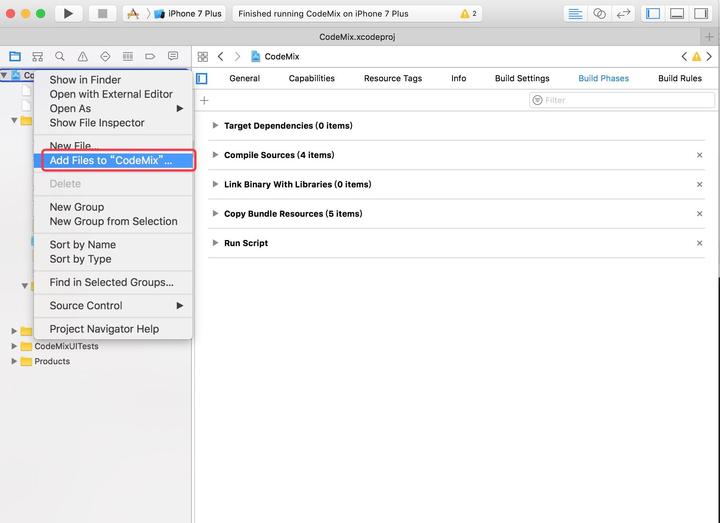Switch to Assistant editor
Image resolution: width=720 pixels, height=523 pixels.
tap(599, 14)
